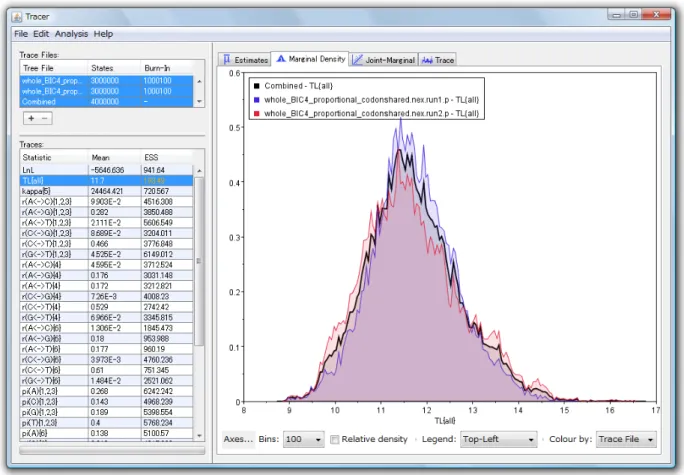Select the r(C<->T){4} trace row

click(106, 307)
